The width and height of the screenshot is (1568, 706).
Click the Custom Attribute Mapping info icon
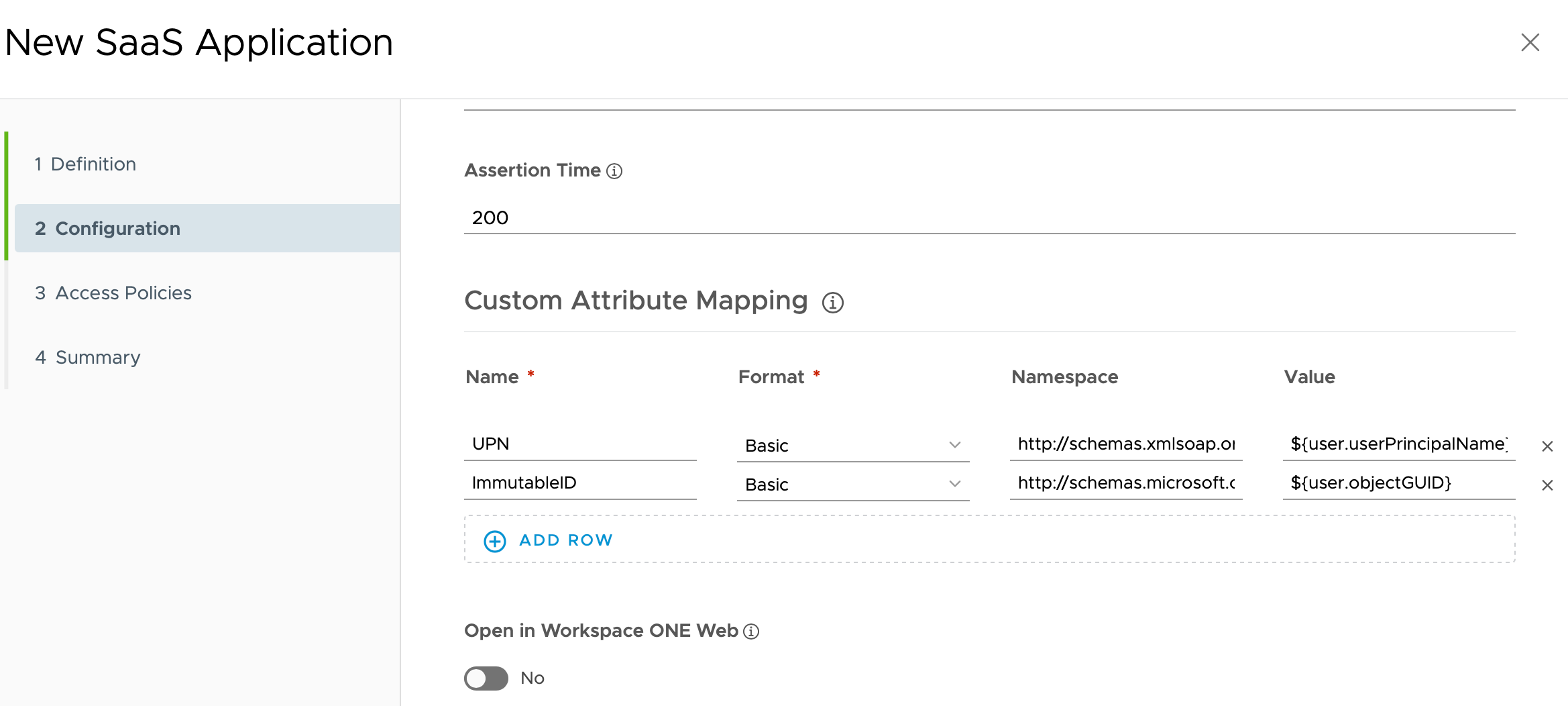tap(832, 303)
